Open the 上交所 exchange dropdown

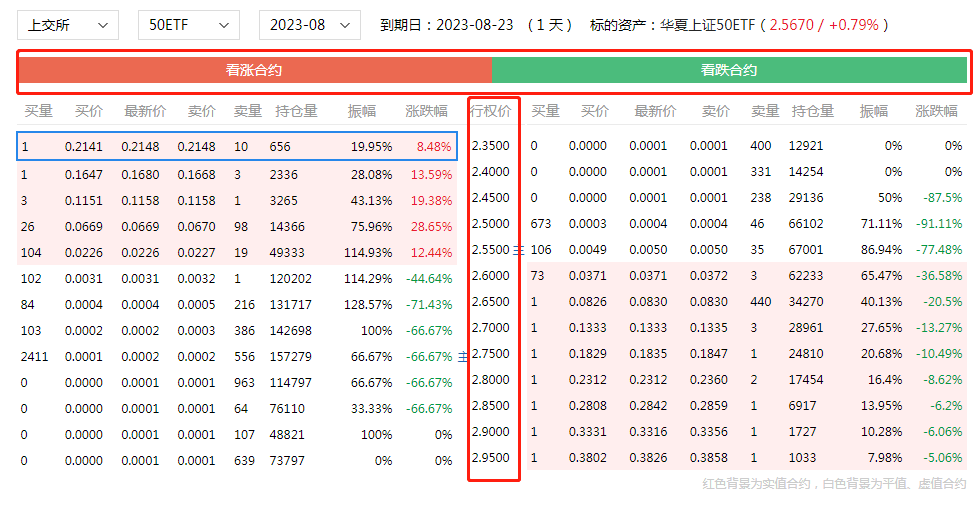[67, 25]
